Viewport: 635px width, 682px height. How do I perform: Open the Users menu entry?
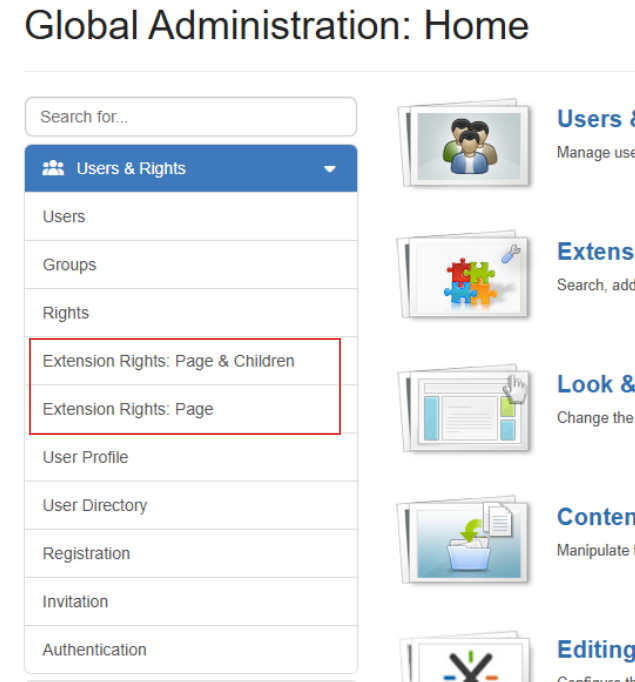(64, 217)
